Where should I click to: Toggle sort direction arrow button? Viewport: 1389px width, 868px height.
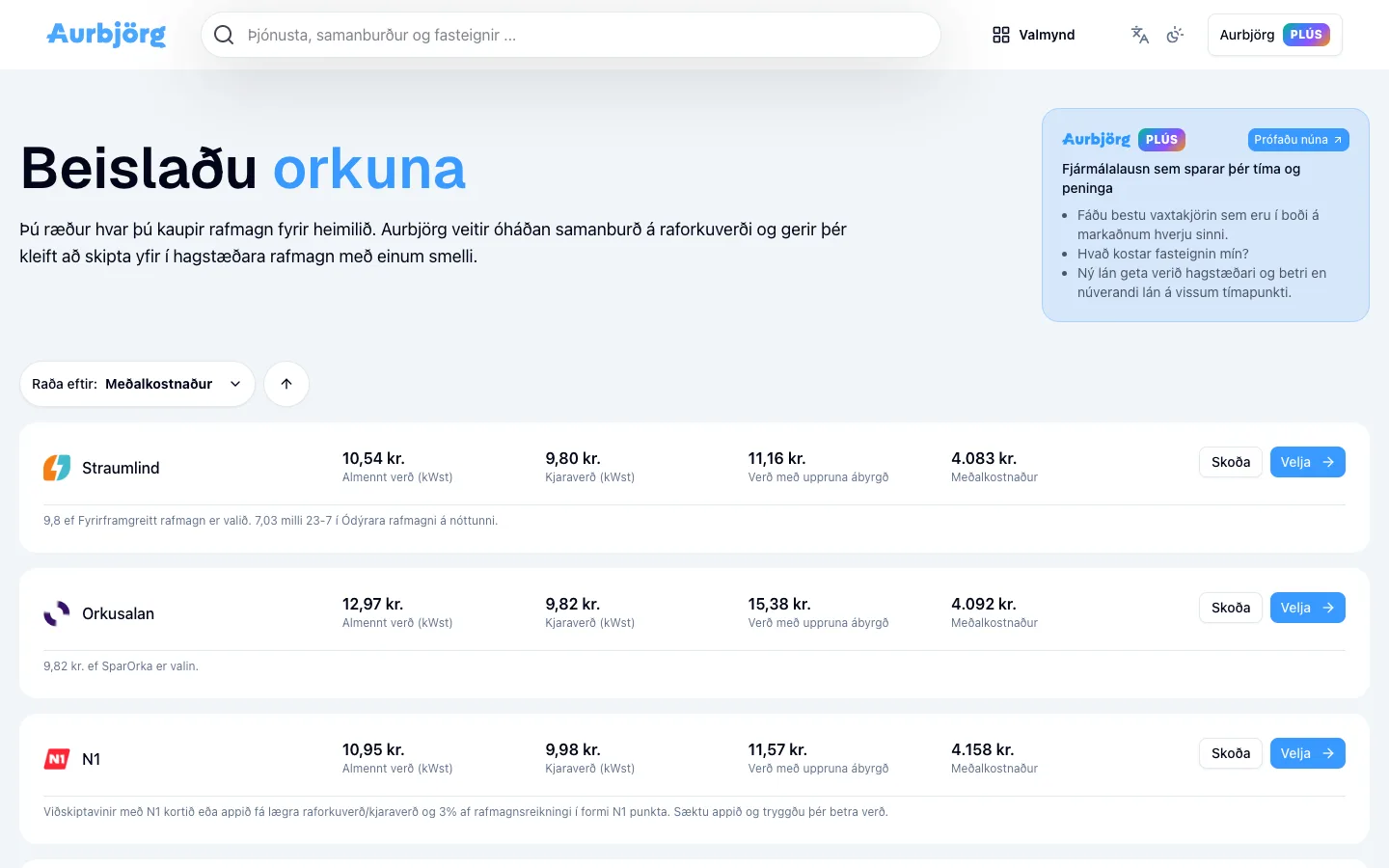pos(286,384)
